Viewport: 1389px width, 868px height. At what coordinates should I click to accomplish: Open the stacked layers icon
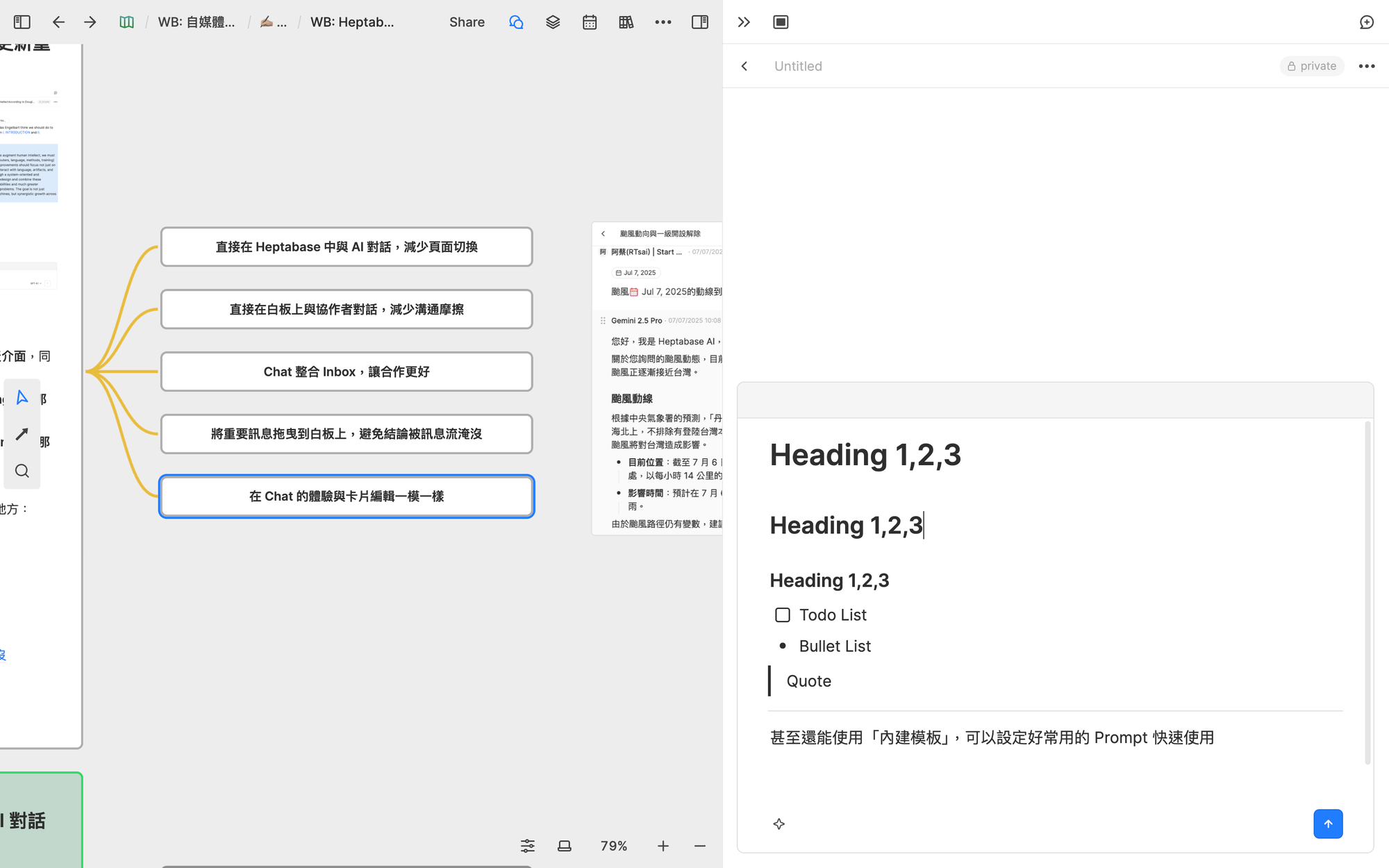click(553, 22)
